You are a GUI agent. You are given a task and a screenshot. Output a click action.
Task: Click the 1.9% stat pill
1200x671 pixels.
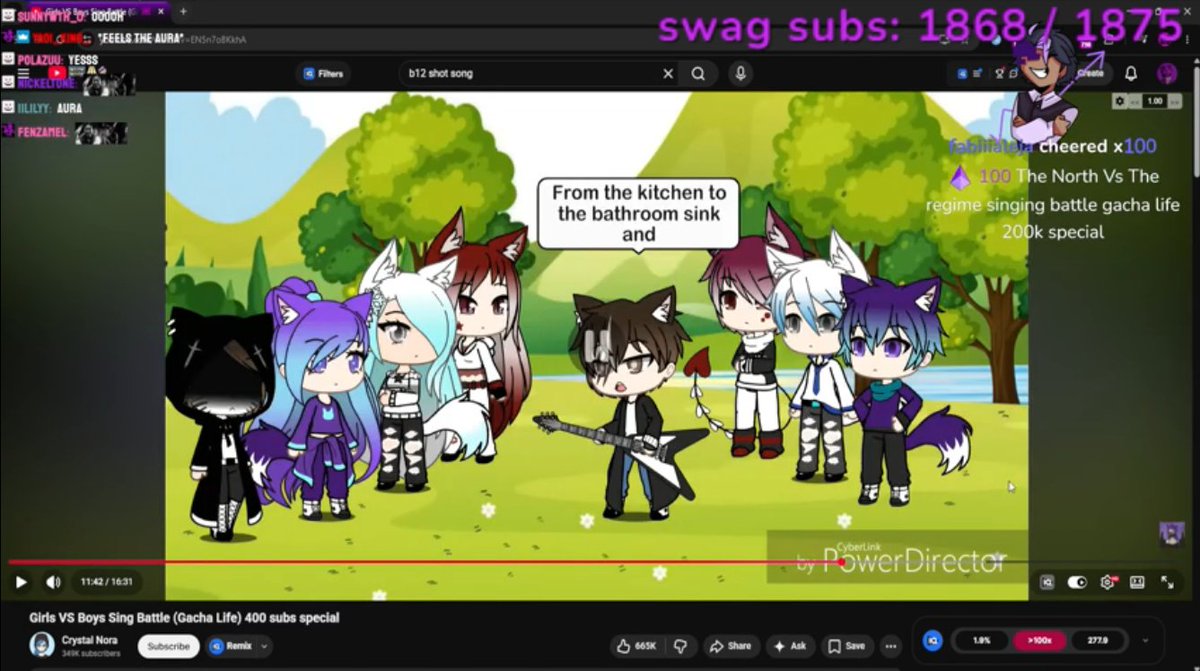click(x=981, y=641)
